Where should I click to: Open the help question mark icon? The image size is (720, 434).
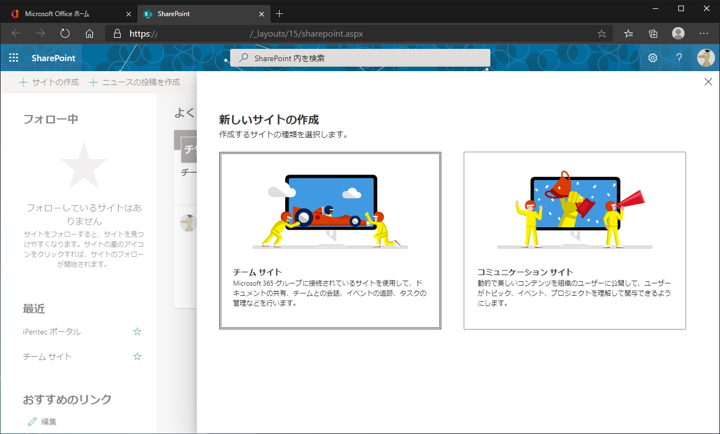(x=679, y=58)
